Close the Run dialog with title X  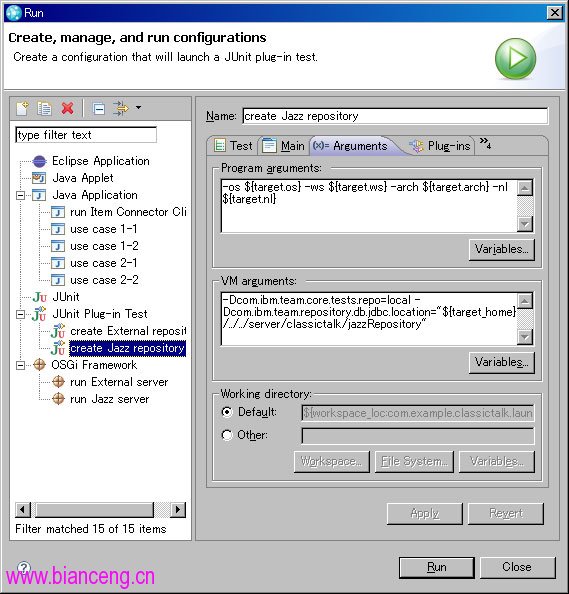(555, 13)
